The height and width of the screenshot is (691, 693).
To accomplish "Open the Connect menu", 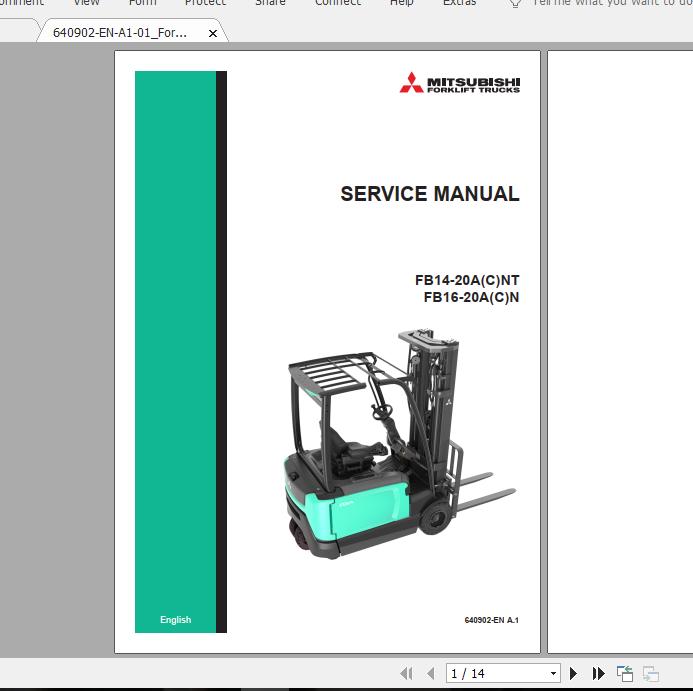I will [338, 2].
